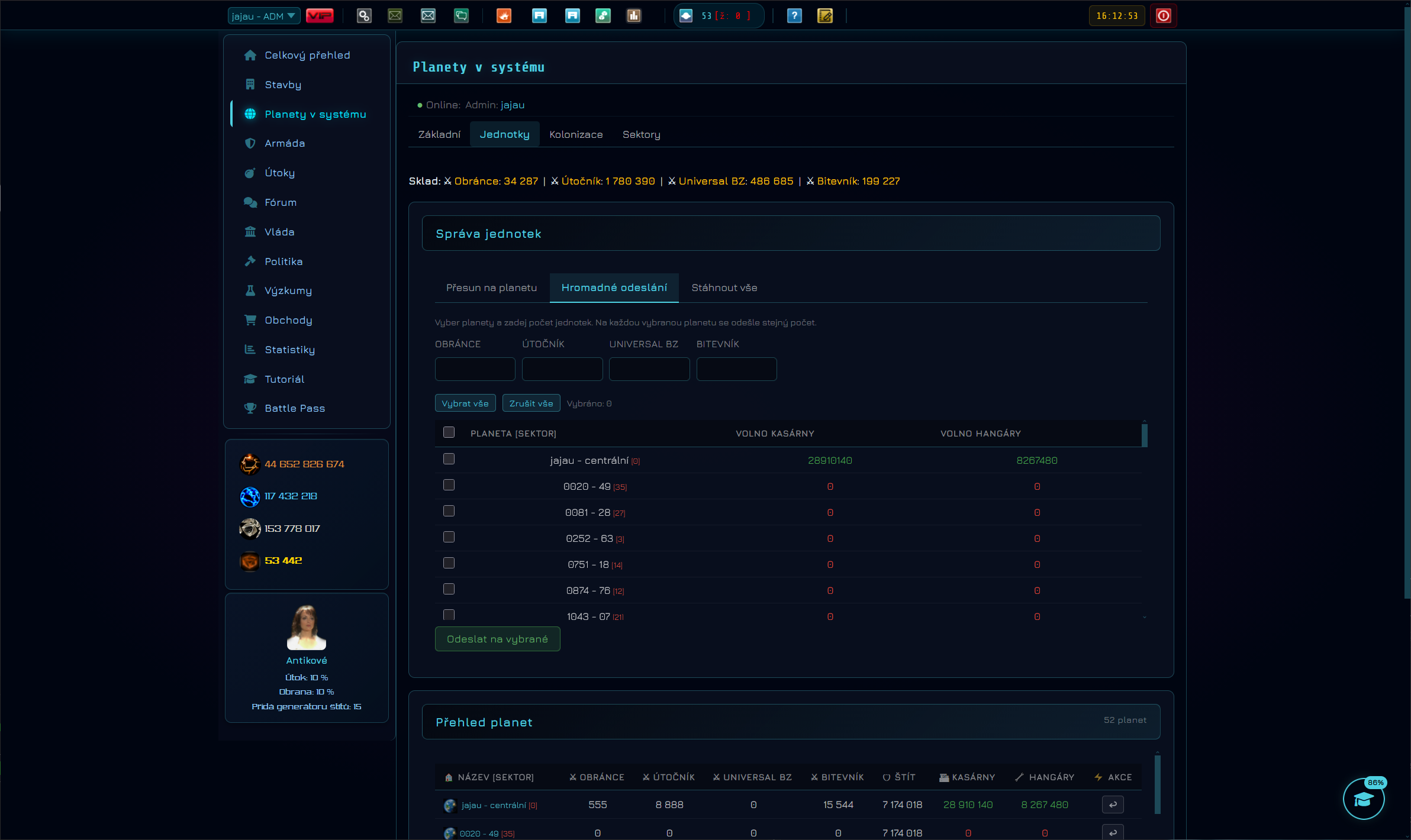Open Stavby building icon in sidebar
The width and height of the screenshot is (1411, 840).
[x=250, y=85]
